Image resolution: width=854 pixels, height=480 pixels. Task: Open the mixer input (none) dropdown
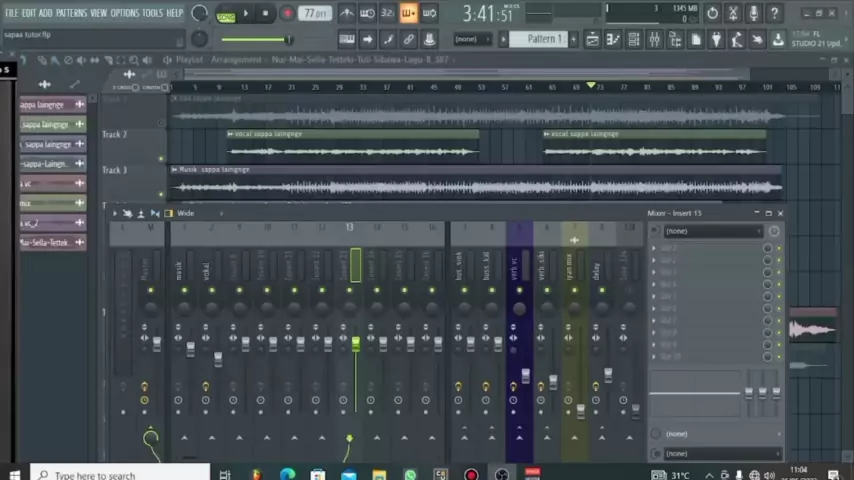click(x=714, y=231)
